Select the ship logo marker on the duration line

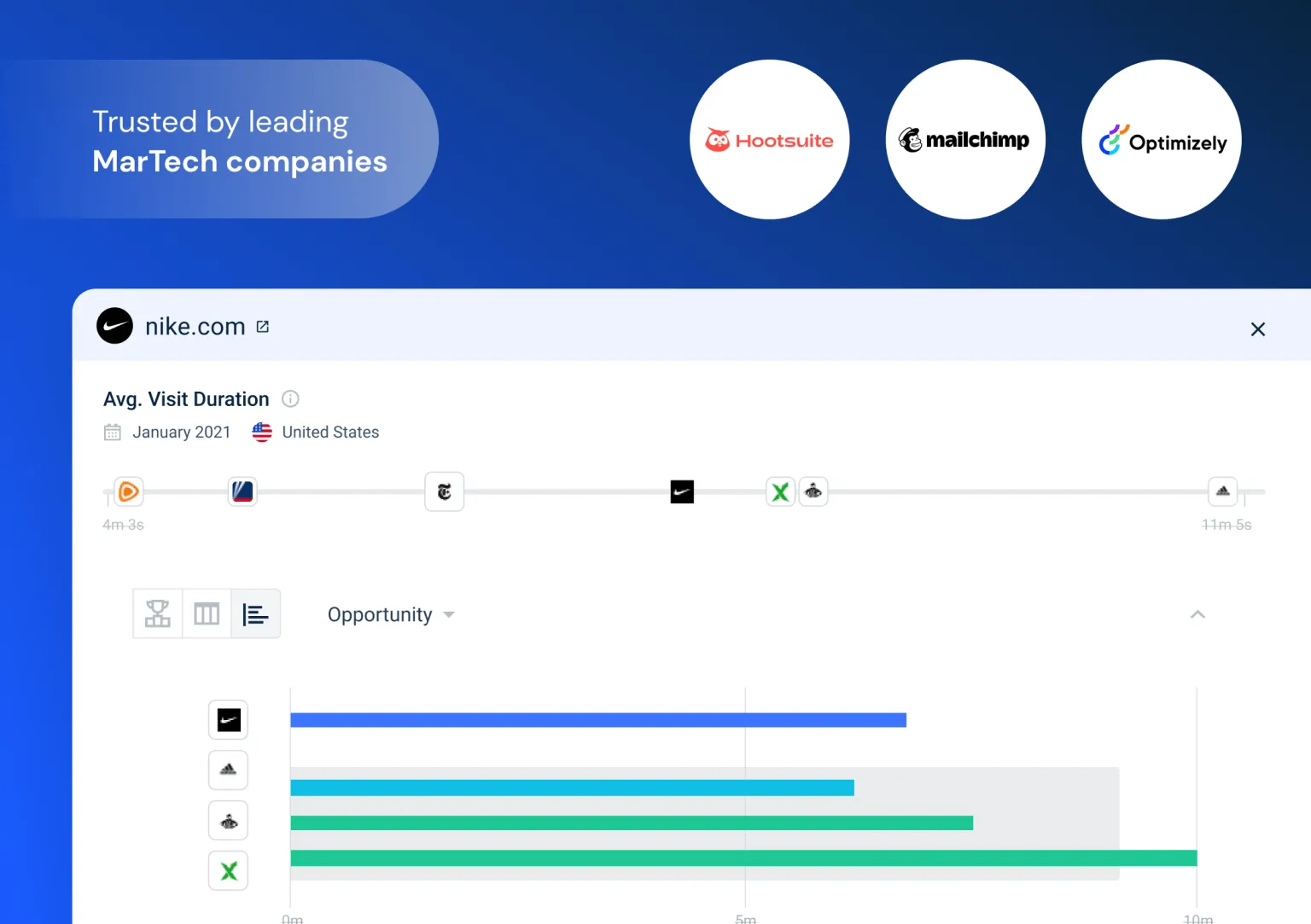pos(813,491)
